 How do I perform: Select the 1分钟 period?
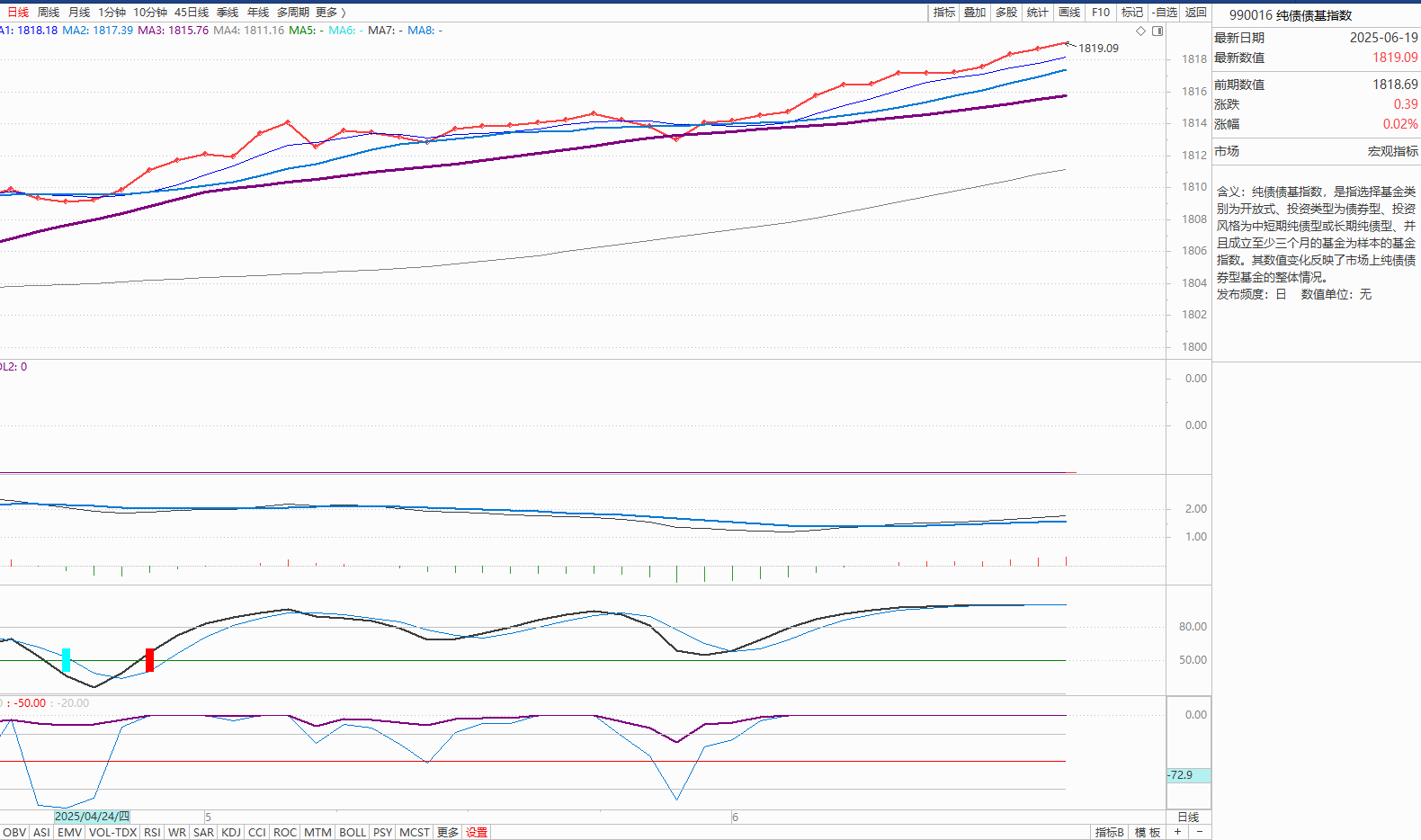[x=112, y=13]
